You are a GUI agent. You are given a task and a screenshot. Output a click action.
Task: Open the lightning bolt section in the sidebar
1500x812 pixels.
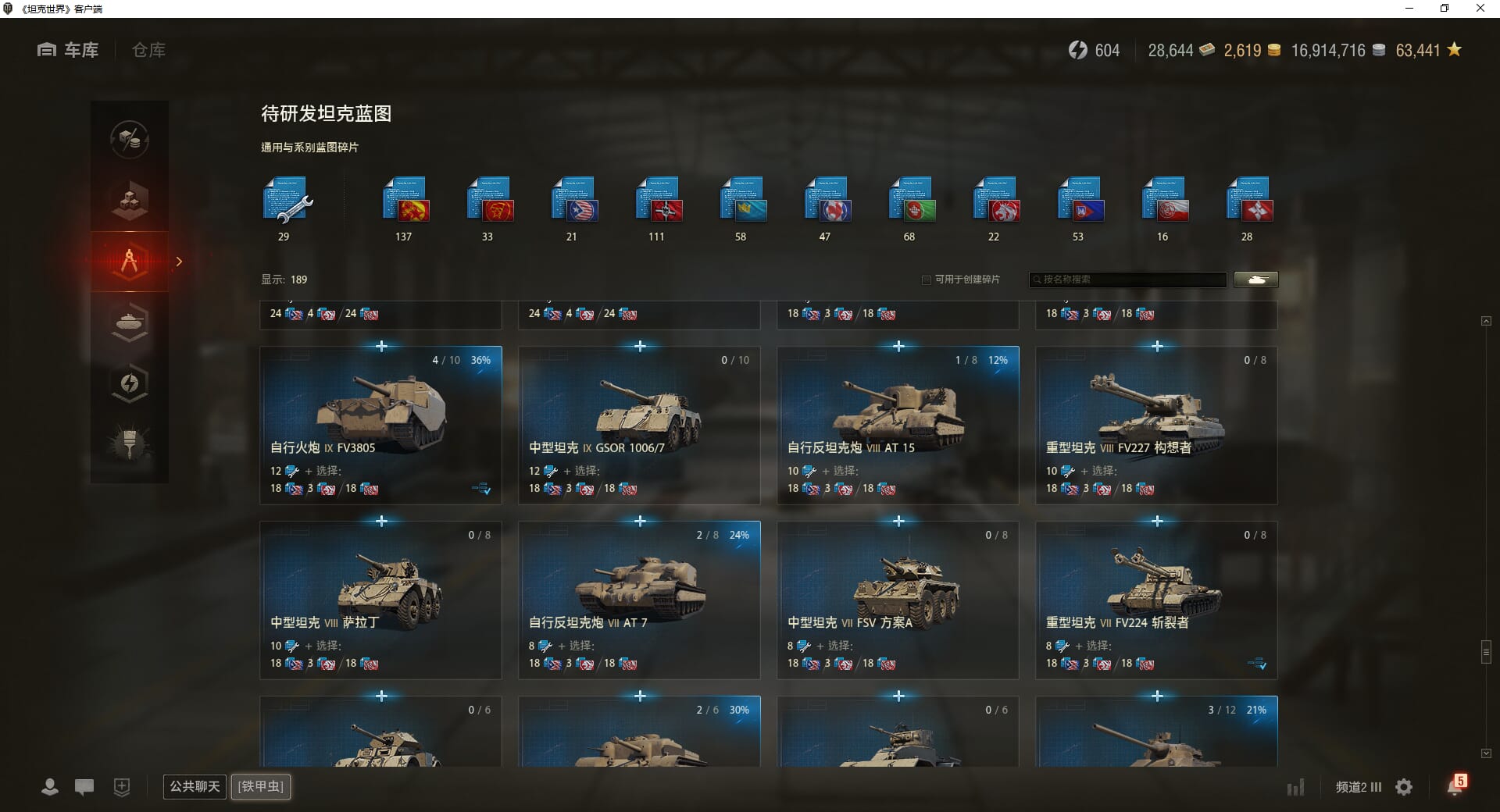pyautogui.click(x=130, y=383)
